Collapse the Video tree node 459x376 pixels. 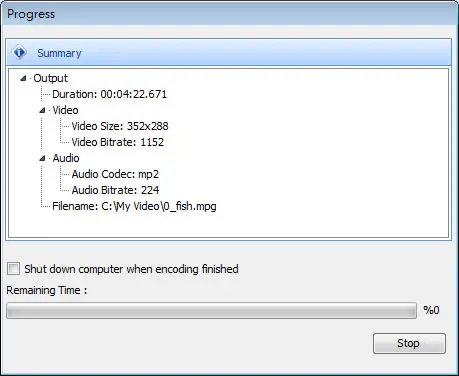coord(42,110)
